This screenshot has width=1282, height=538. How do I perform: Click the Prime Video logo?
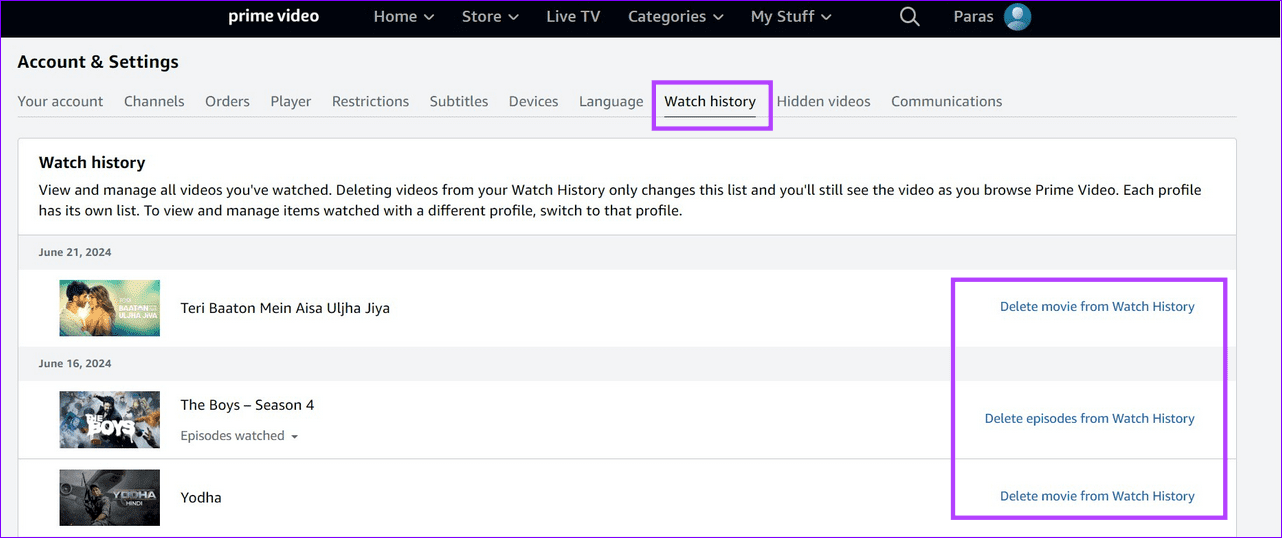tap(275, 16)
